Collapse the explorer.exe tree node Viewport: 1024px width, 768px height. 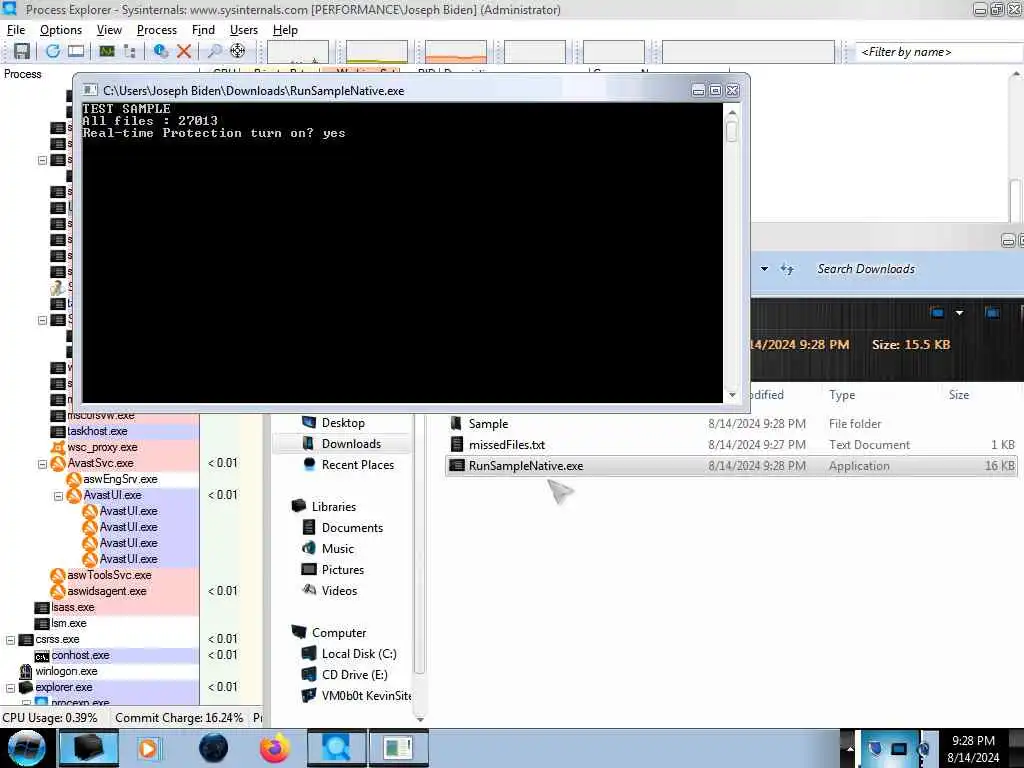tap(10, 688)
